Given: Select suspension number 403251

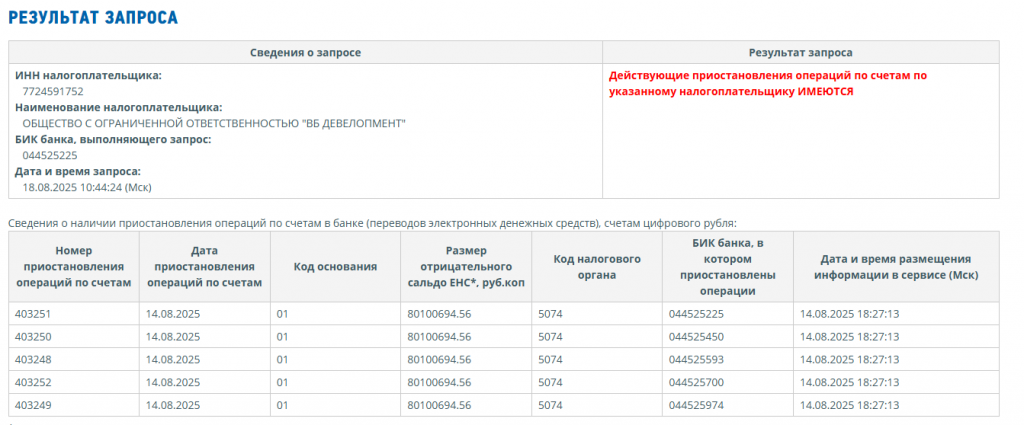Looking at the screenshot, I should pyautogui.click(x=33, y=314).
